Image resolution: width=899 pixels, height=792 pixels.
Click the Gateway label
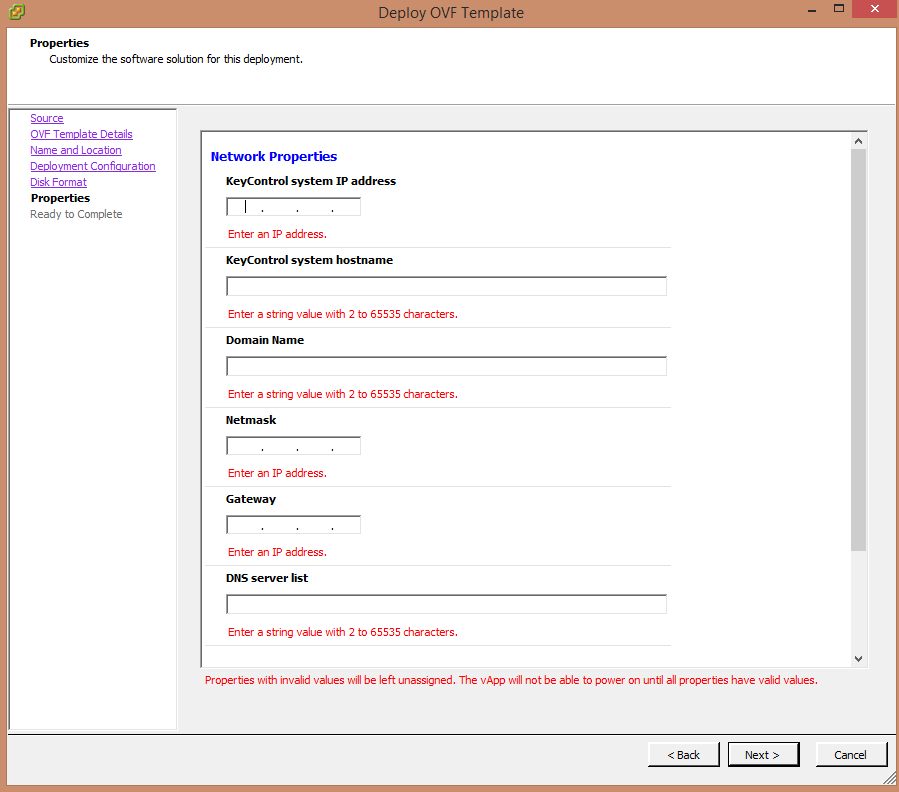pyautogui.click(x=251, y=500)
